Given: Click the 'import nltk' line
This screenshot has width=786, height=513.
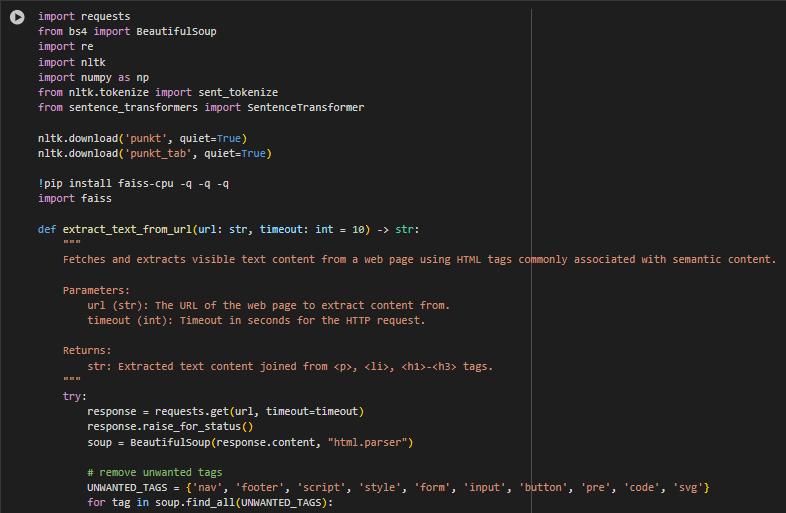Looking at the screenshot, I should pos(72,62).
